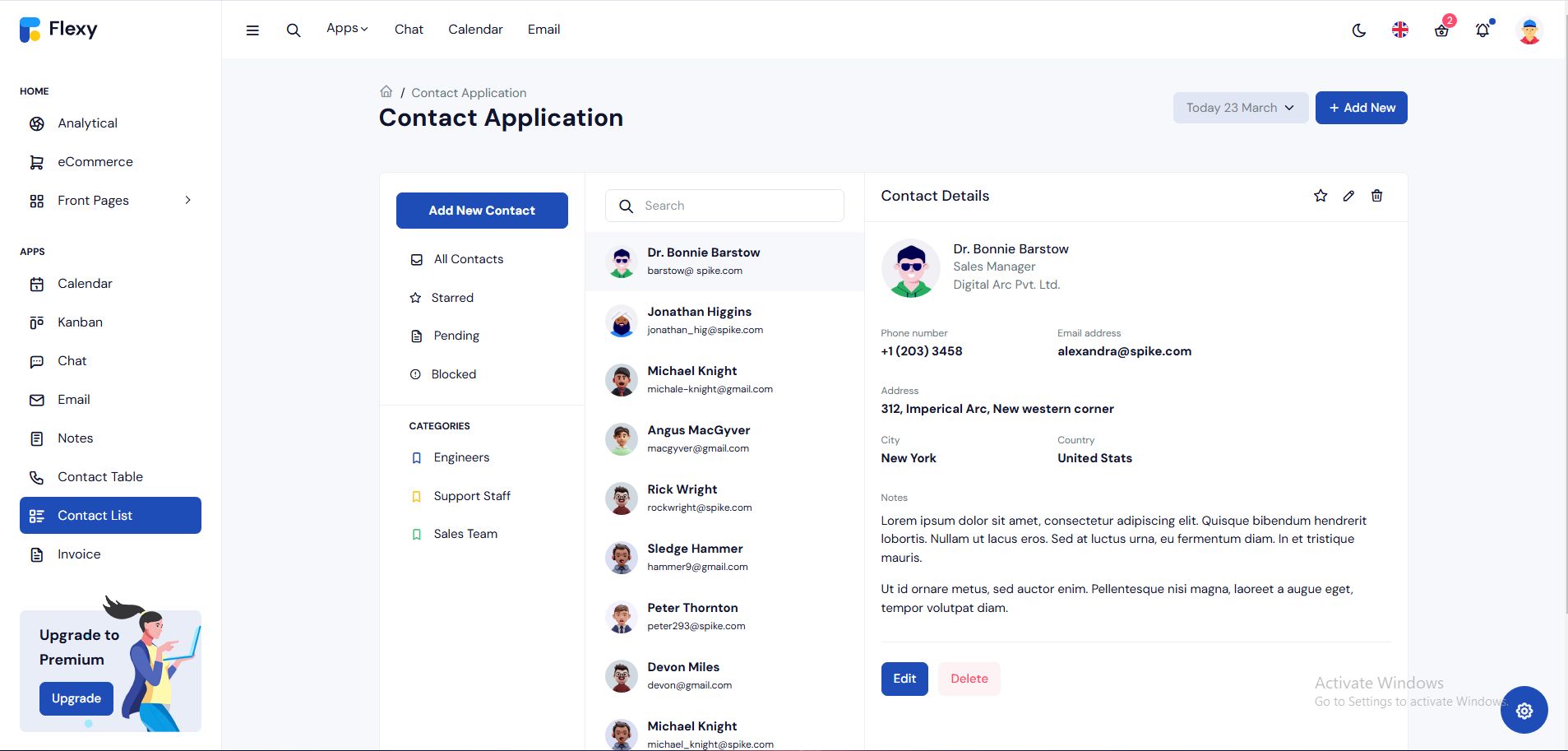Viewport: 1568px width, 751px height.
Task: Toggle dark mode with moon icon
Action: click(x=1358, y=30)
